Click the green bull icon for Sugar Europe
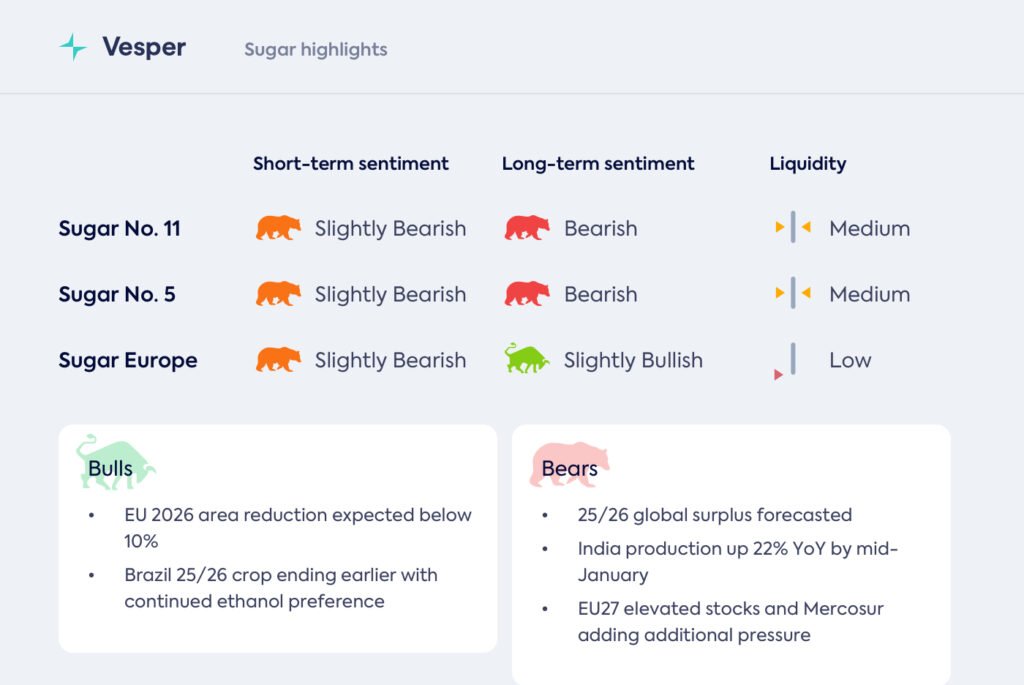Viewport: 1024px width, 685px height. [x=527, y=359]
